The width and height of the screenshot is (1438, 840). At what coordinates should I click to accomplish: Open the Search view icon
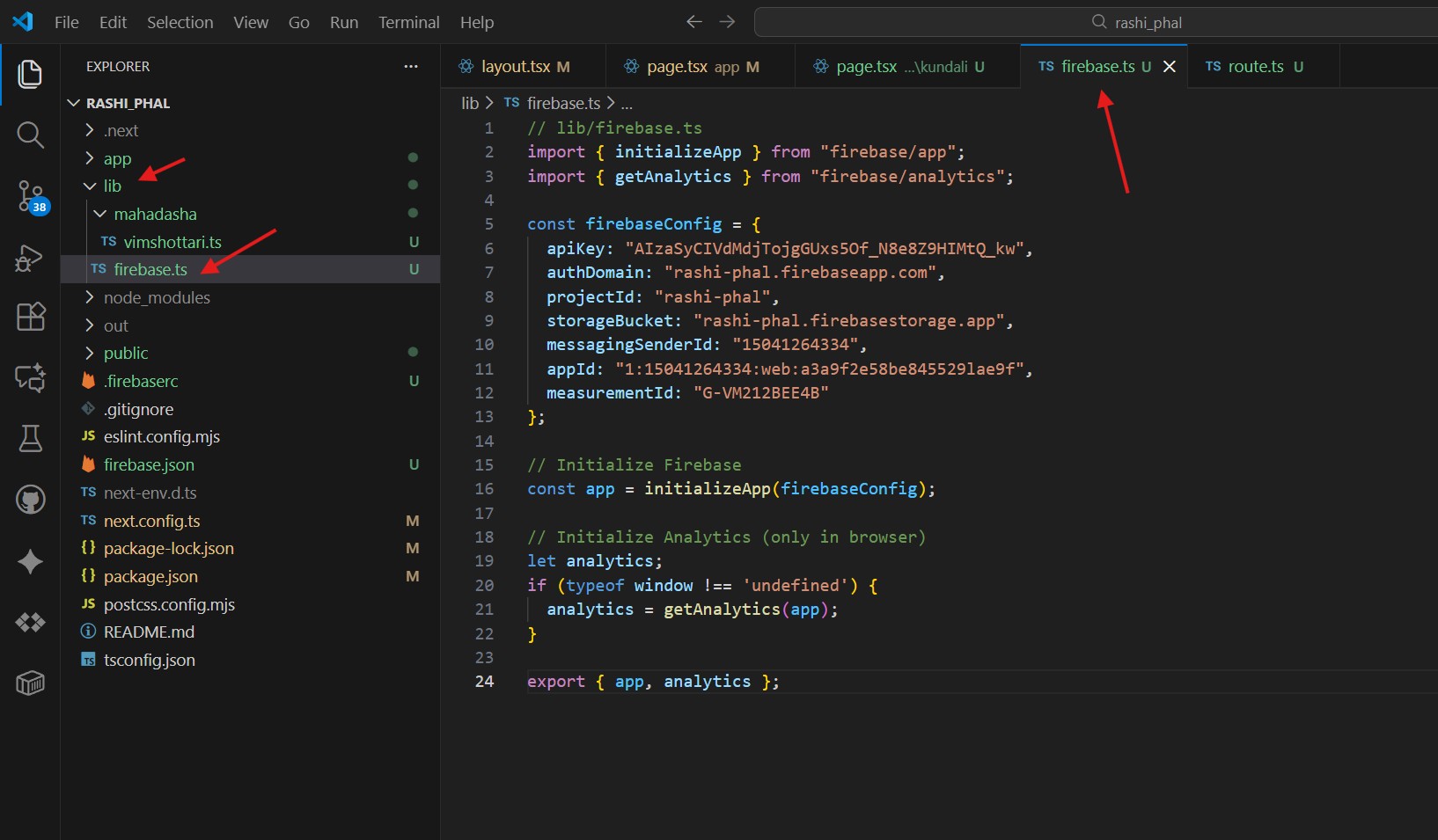[30, 135]
